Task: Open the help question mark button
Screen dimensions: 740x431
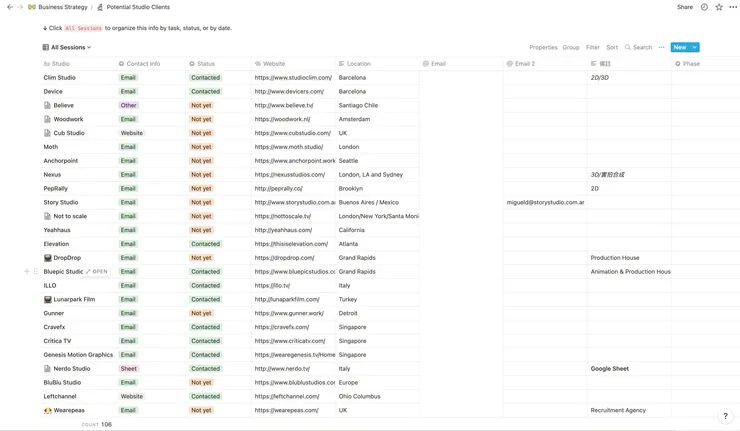Action: pyautogui.click(x=725, y=416)
